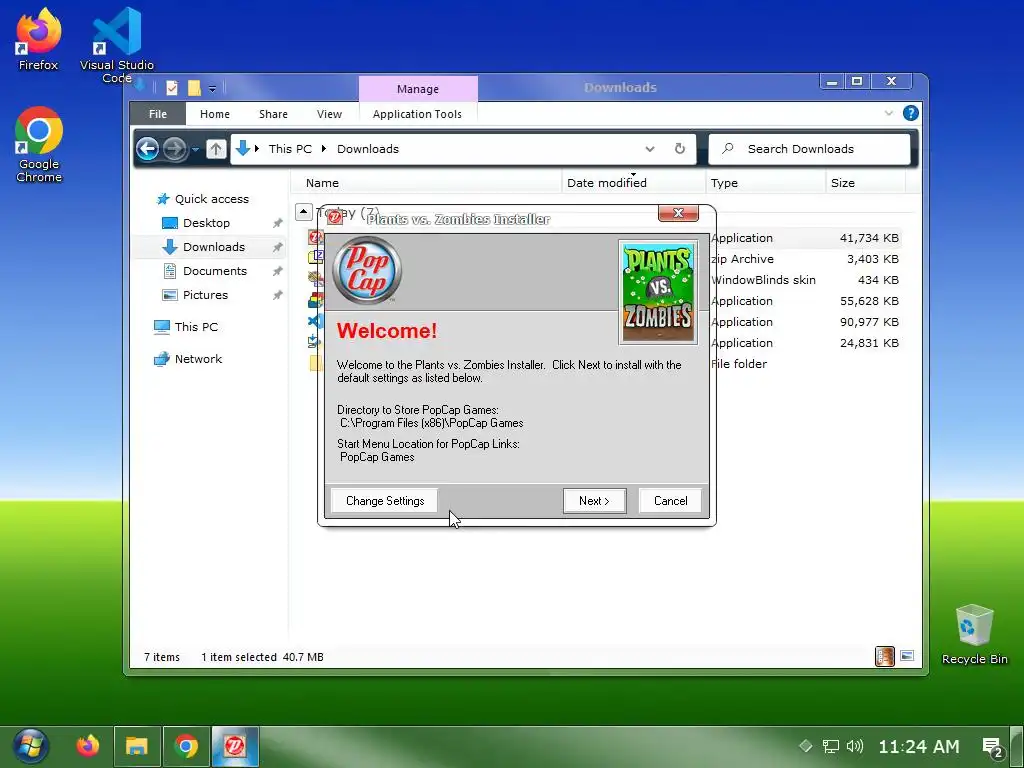Click the 90,977 KB size cell
This screenshot has width=1024, height=768.
[x=869, y=322]
